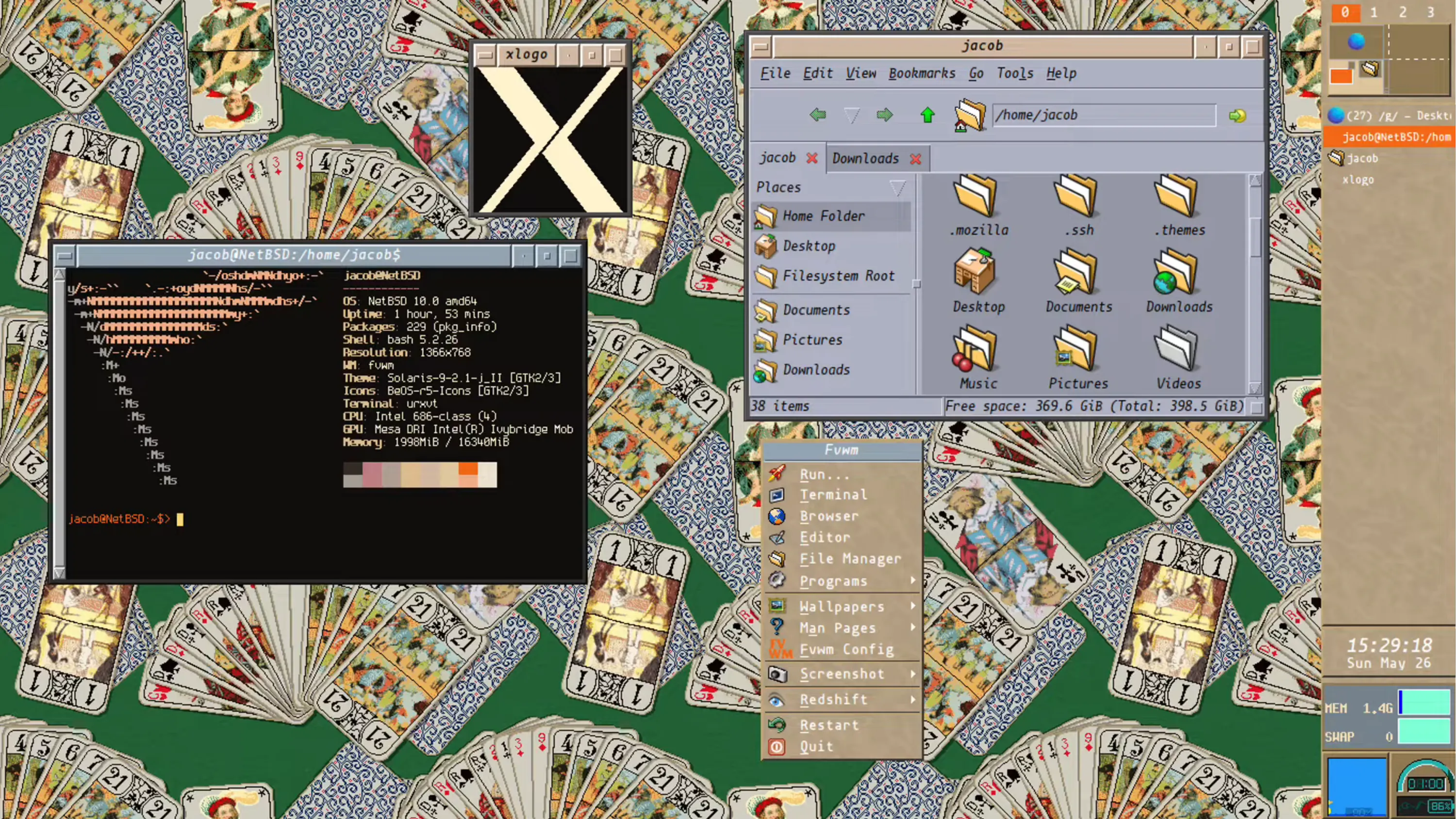
Task: Click the back arrow in file manager
Action: [x=818, y=115]
